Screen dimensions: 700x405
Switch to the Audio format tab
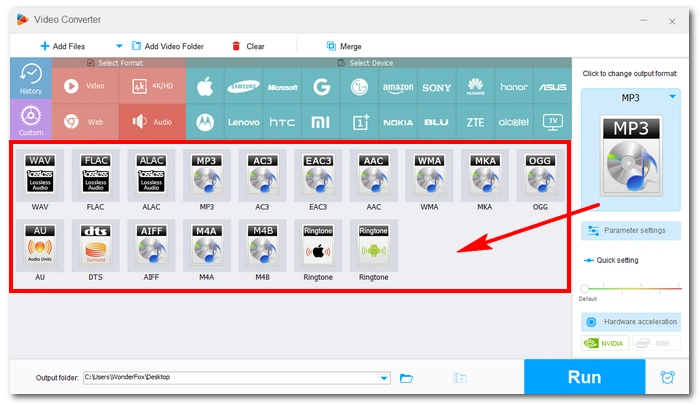152,121
